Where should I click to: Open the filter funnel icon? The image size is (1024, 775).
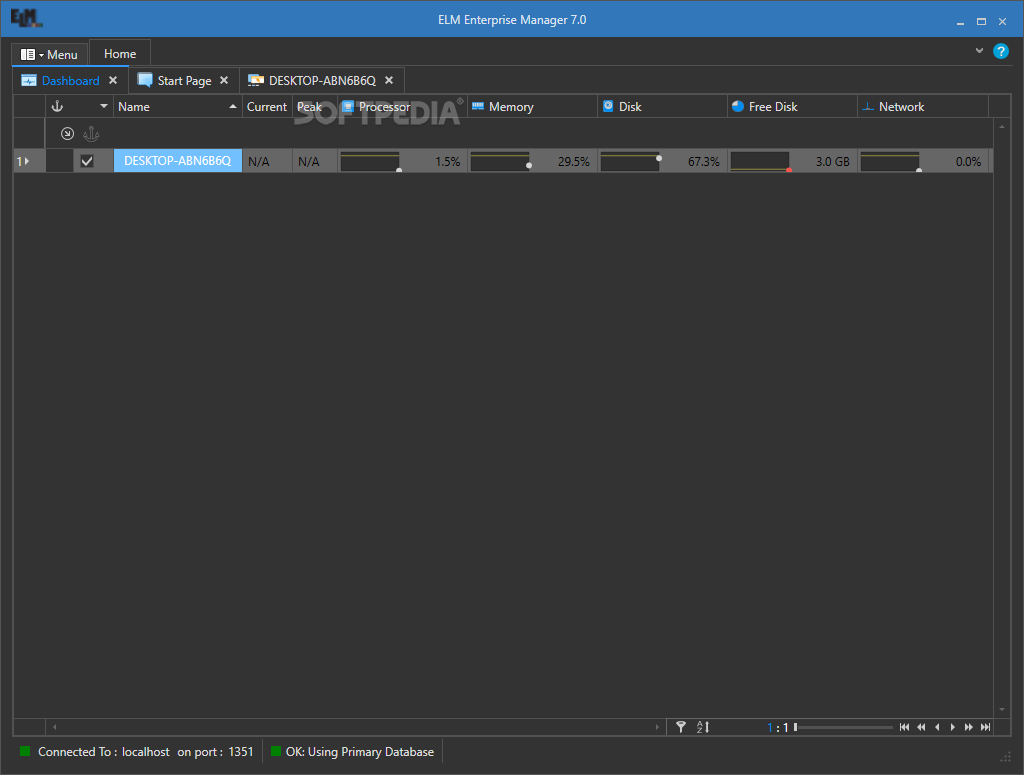tap(680, 727)
